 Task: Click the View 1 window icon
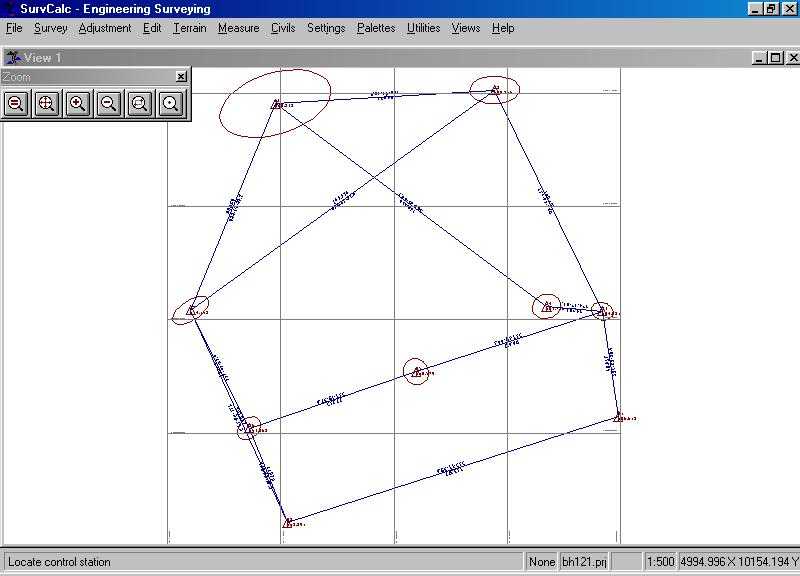pos(13,58)
